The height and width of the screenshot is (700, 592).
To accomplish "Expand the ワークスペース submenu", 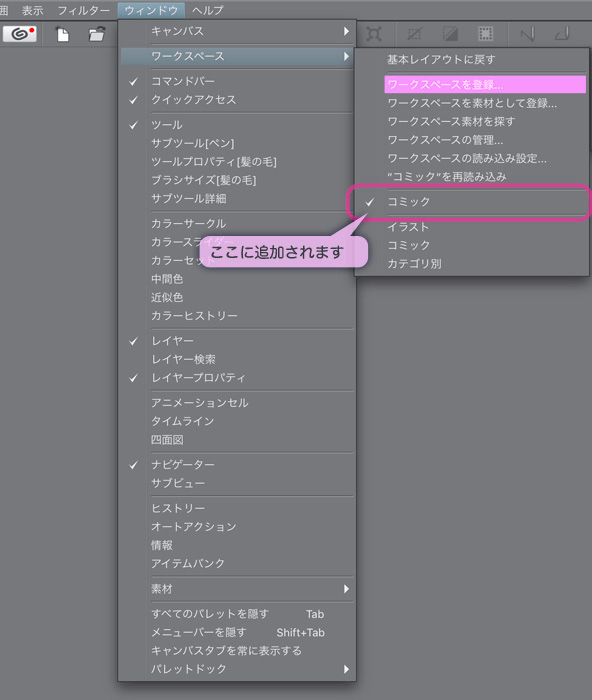I will (238, 56).
